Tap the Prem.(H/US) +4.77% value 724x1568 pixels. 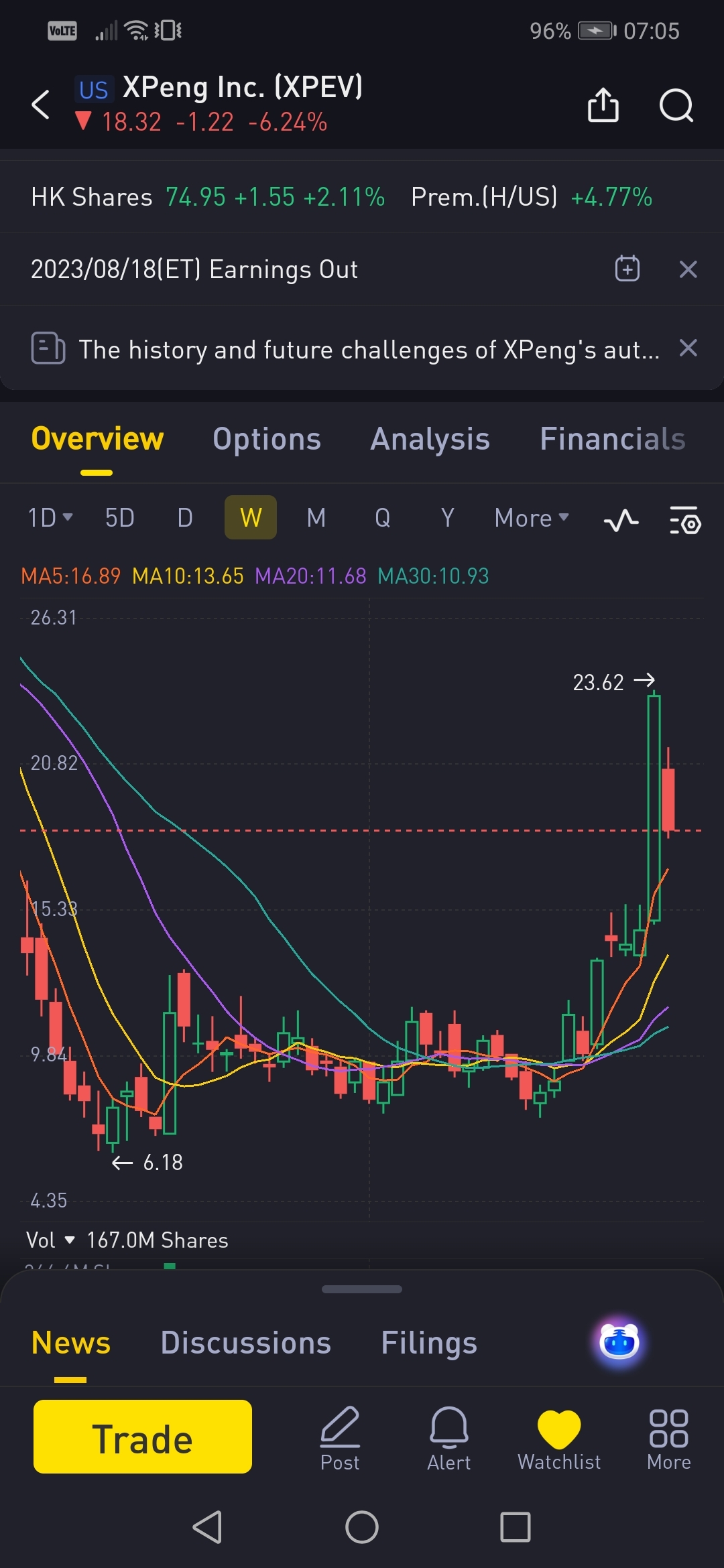coord(611,197)
